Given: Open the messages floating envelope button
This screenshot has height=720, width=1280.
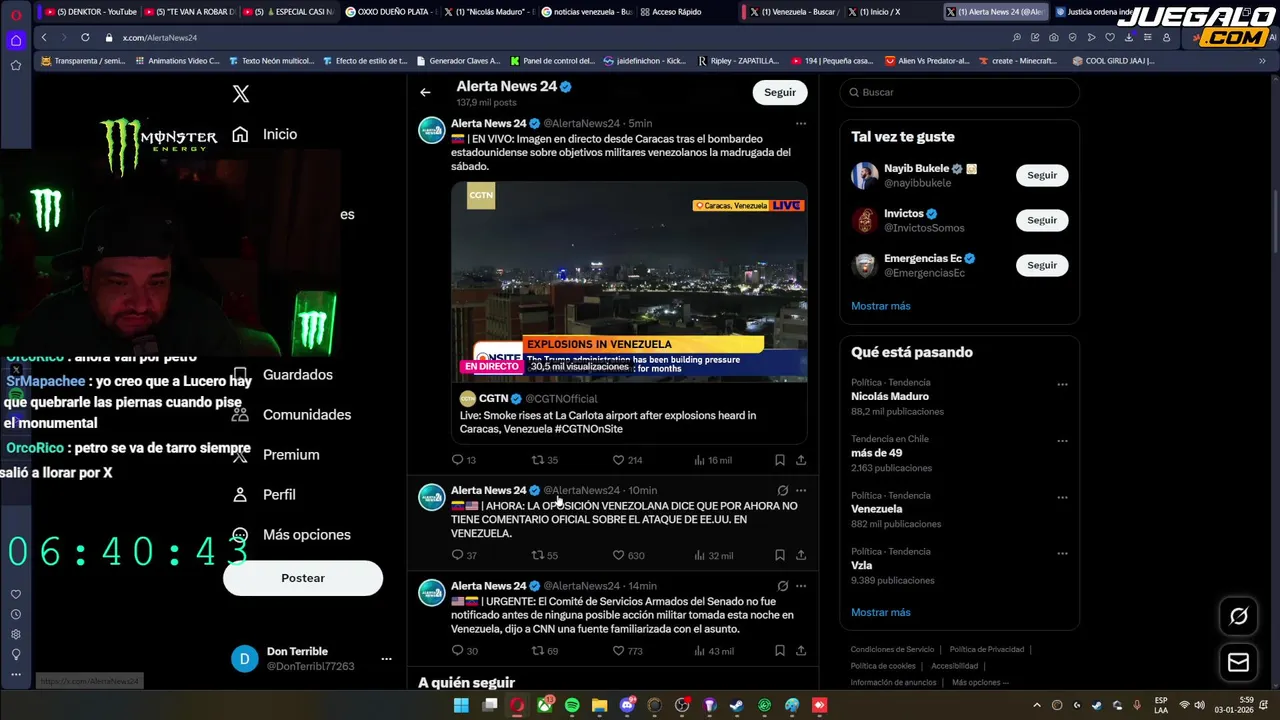Looking at the screenshot, I should [1238, 662].
